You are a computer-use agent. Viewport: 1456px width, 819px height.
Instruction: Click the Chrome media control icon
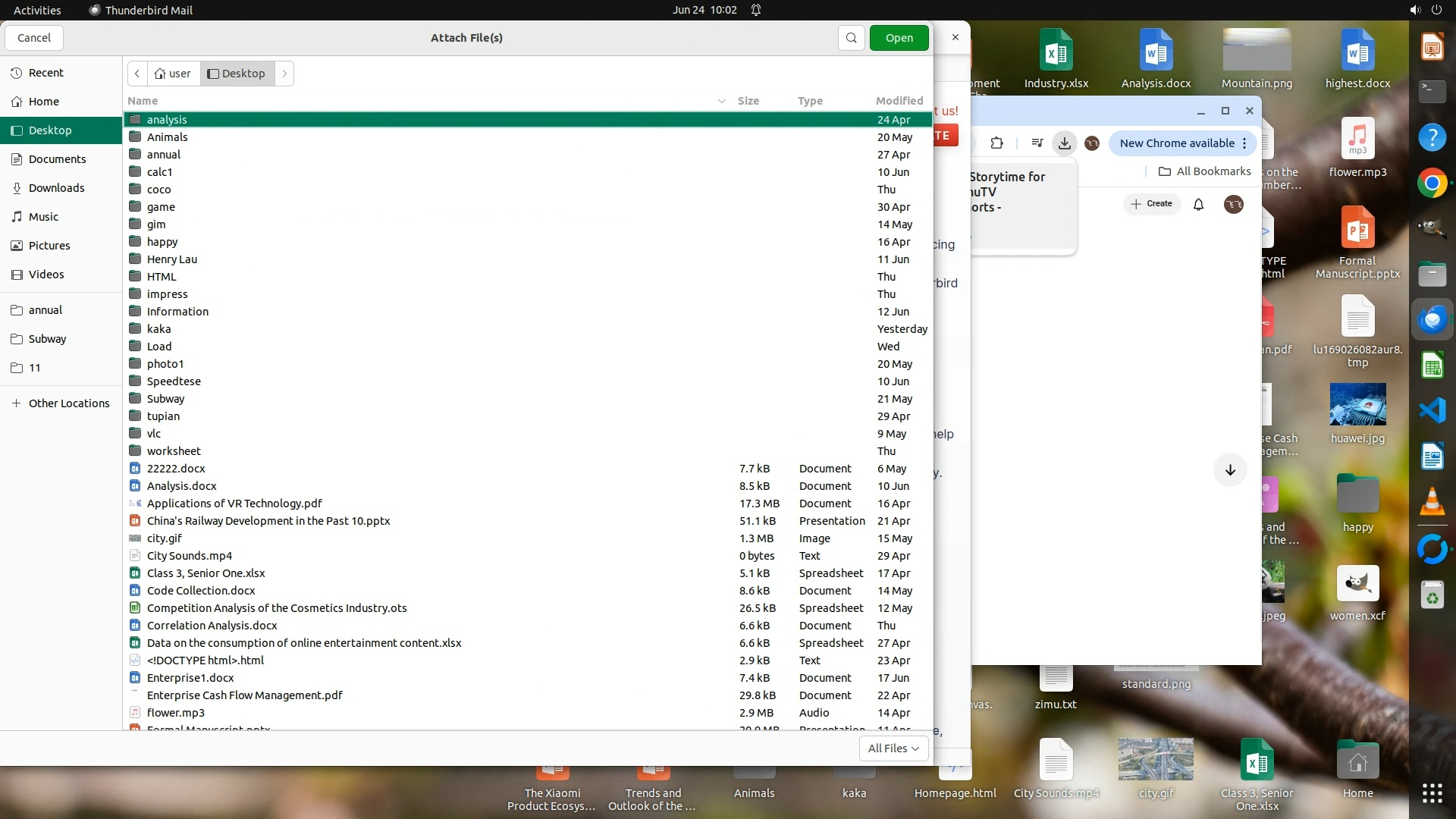click(x=1037, y=143)
